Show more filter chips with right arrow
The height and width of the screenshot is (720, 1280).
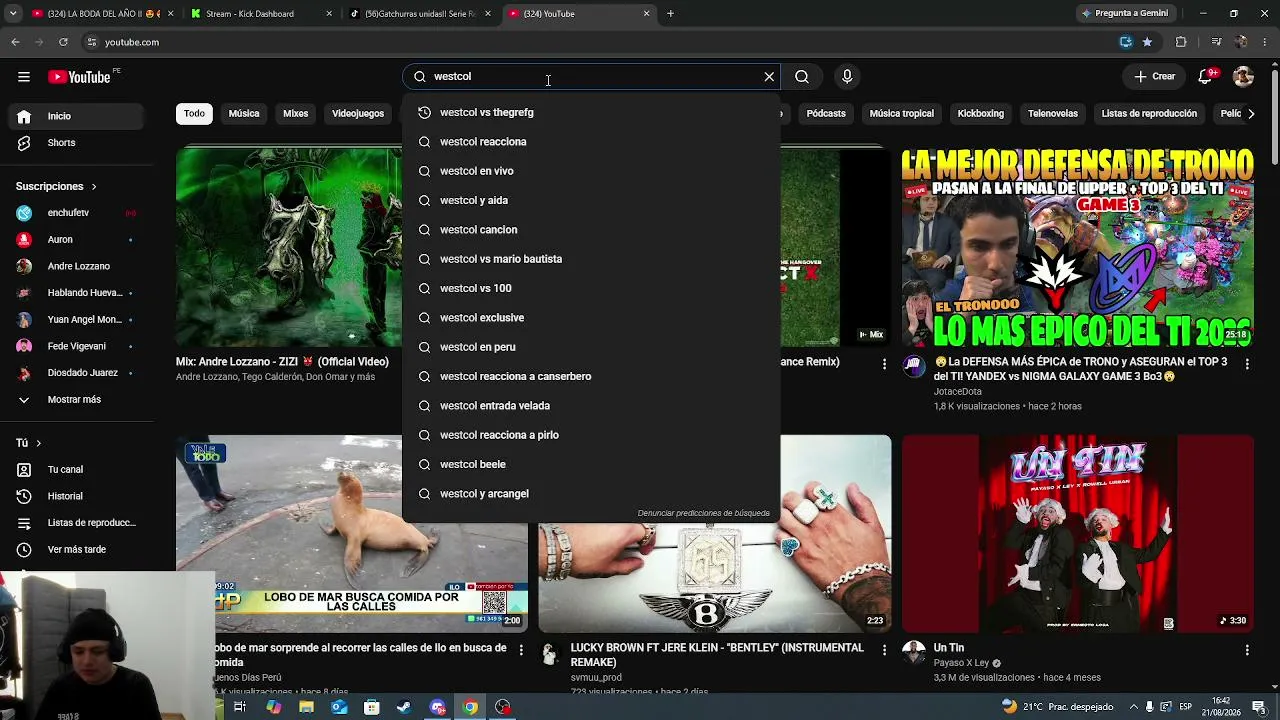[x=1250, y=114]
